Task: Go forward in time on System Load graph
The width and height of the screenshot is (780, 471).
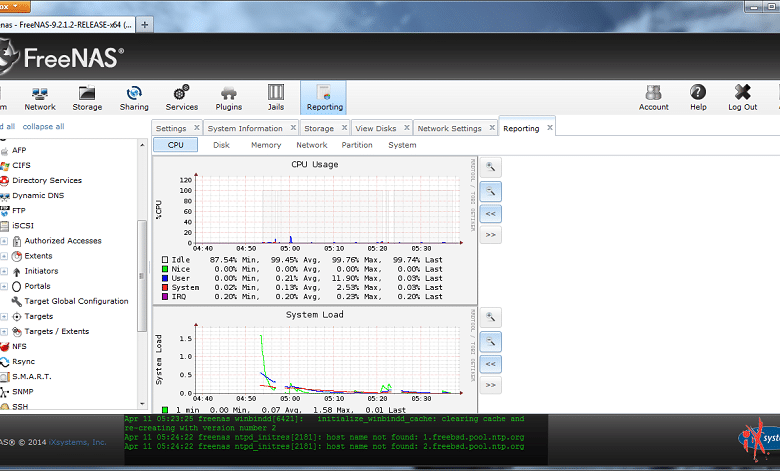Action: (x=490, y=385)
